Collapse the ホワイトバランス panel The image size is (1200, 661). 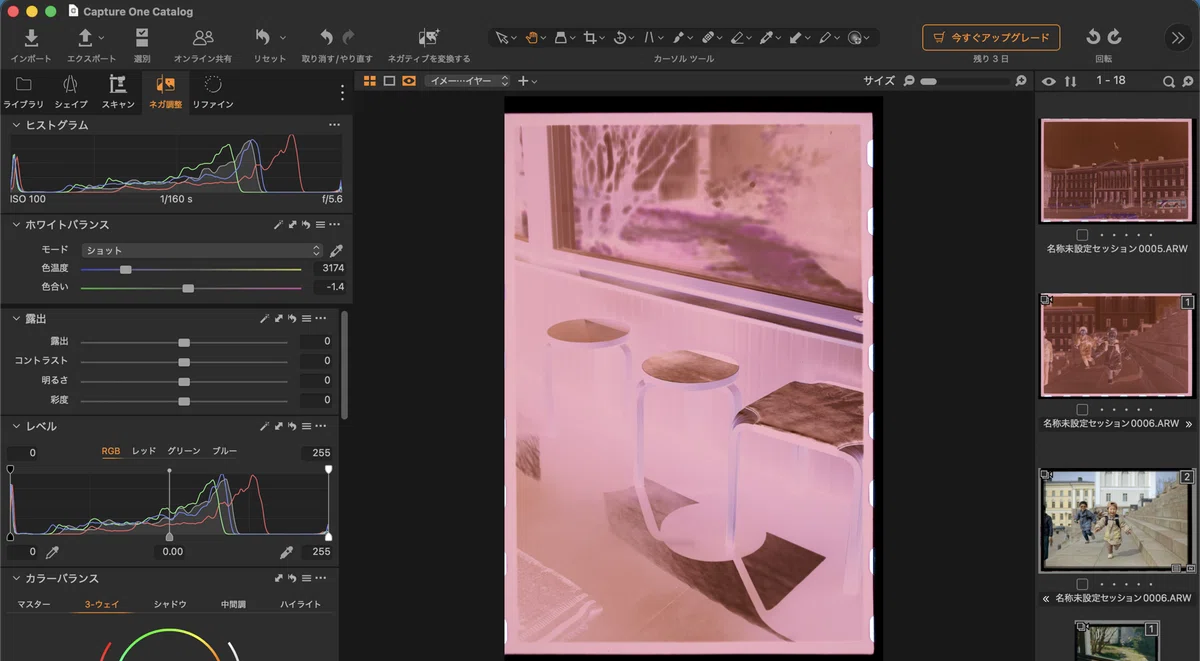pyautogui.click(x=15, y=225)
